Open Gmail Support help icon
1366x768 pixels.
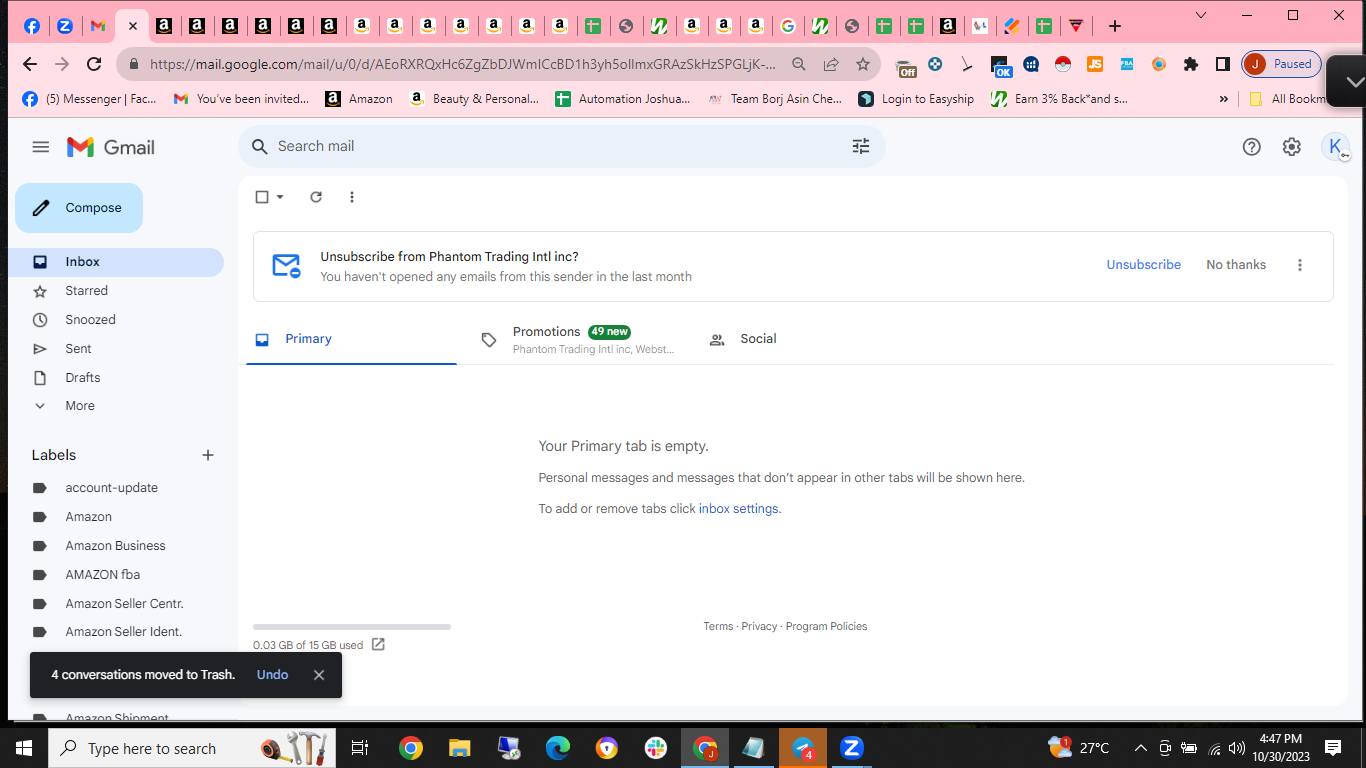1251,147
